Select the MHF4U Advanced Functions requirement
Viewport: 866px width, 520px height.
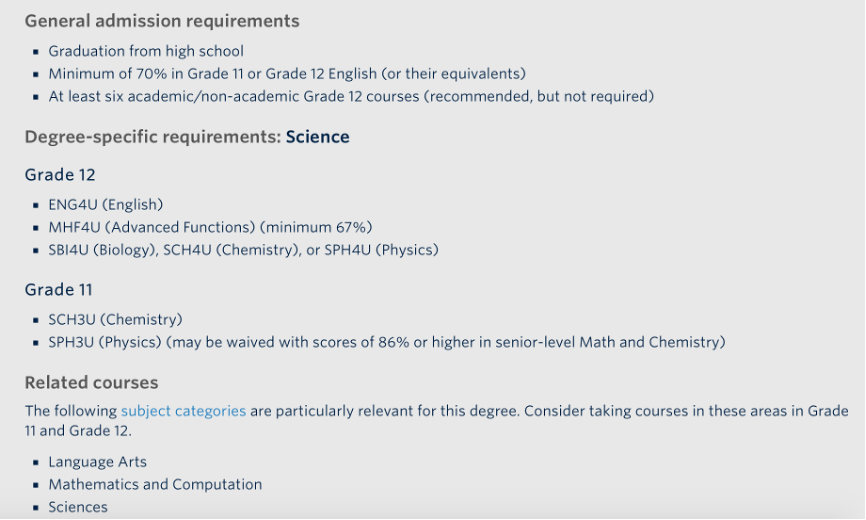(210, 227)
